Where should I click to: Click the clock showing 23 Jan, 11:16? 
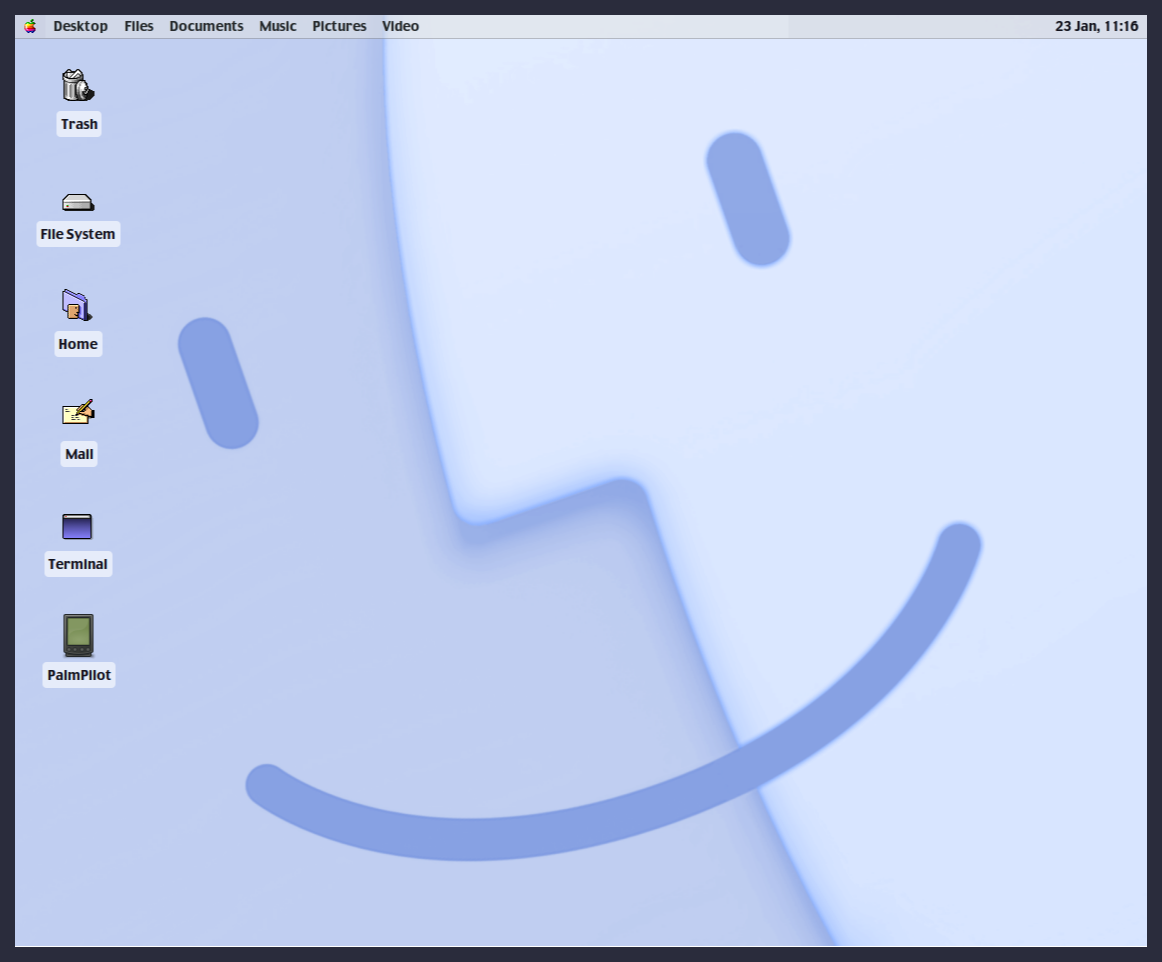[x=1096, y=26]
